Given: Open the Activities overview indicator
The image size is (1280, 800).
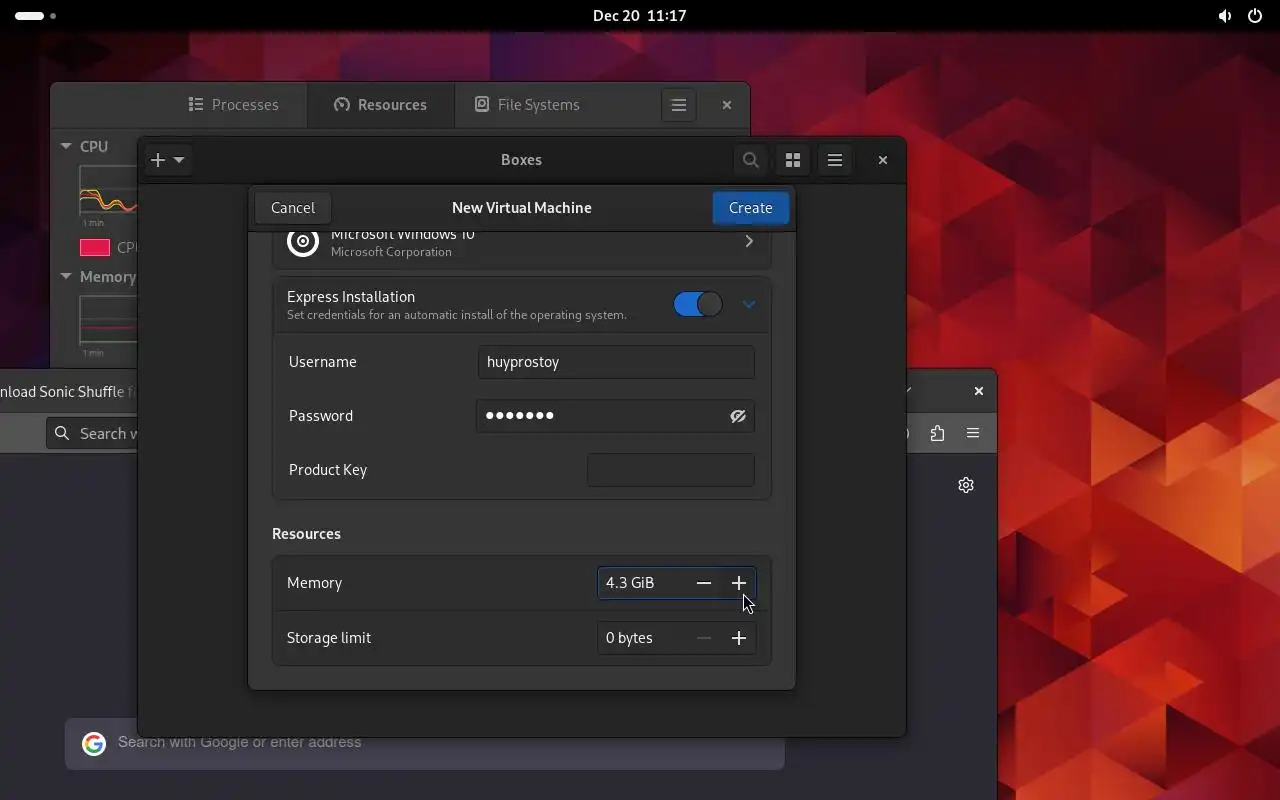Looking at the screenshot, I should pos(36,16).
